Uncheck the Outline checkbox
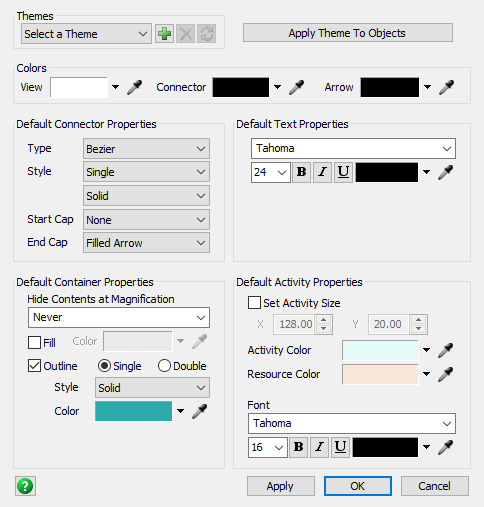This screenshot has width=484, height=507. coord(34,366)
